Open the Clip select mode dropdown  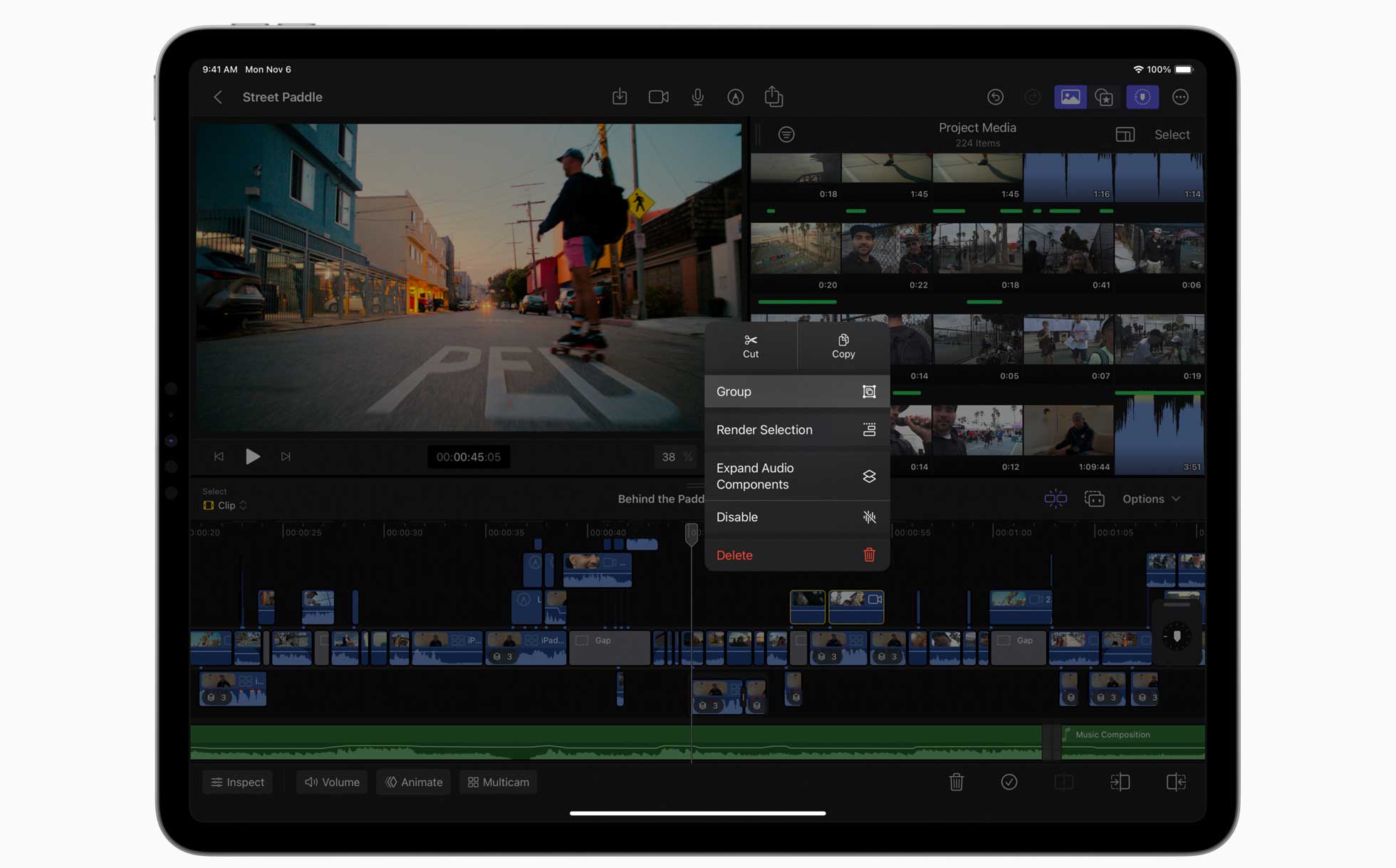[225, 505]
